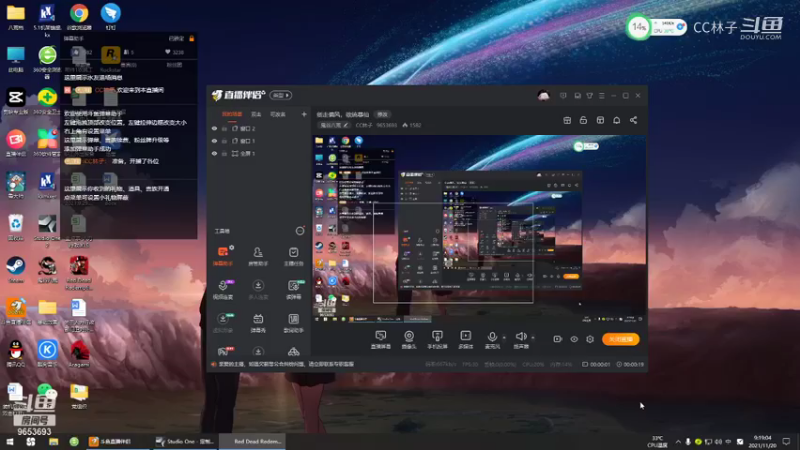
Task: Toggle the lock on the danmaku overlay window
Action: click(192, 38)
